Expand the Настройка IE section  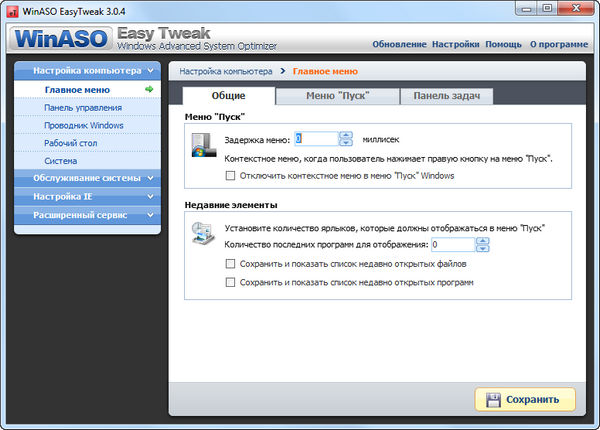149,196
